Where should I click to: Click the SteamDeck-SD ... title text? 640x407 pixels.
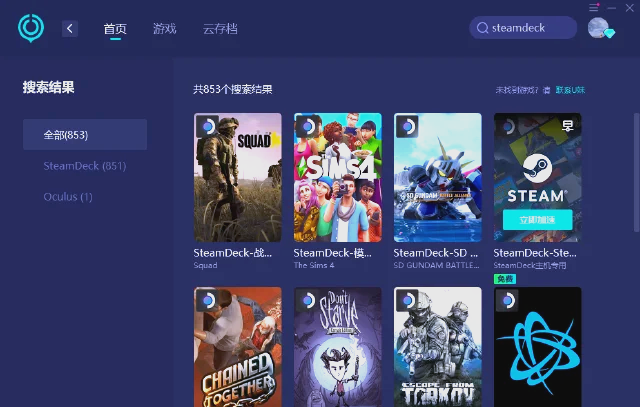point(436,253)
